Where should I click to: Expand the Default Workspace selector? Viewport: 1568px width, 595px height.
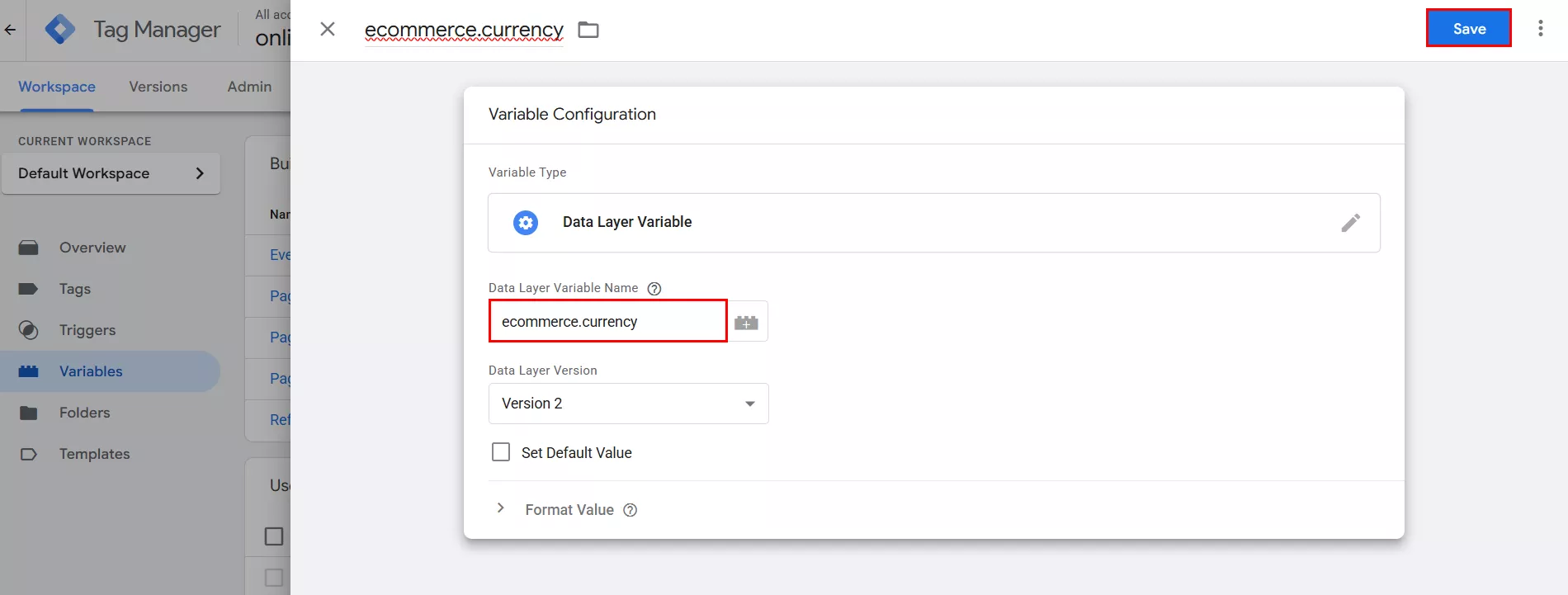pyautogui.click(x=111, y=173)
